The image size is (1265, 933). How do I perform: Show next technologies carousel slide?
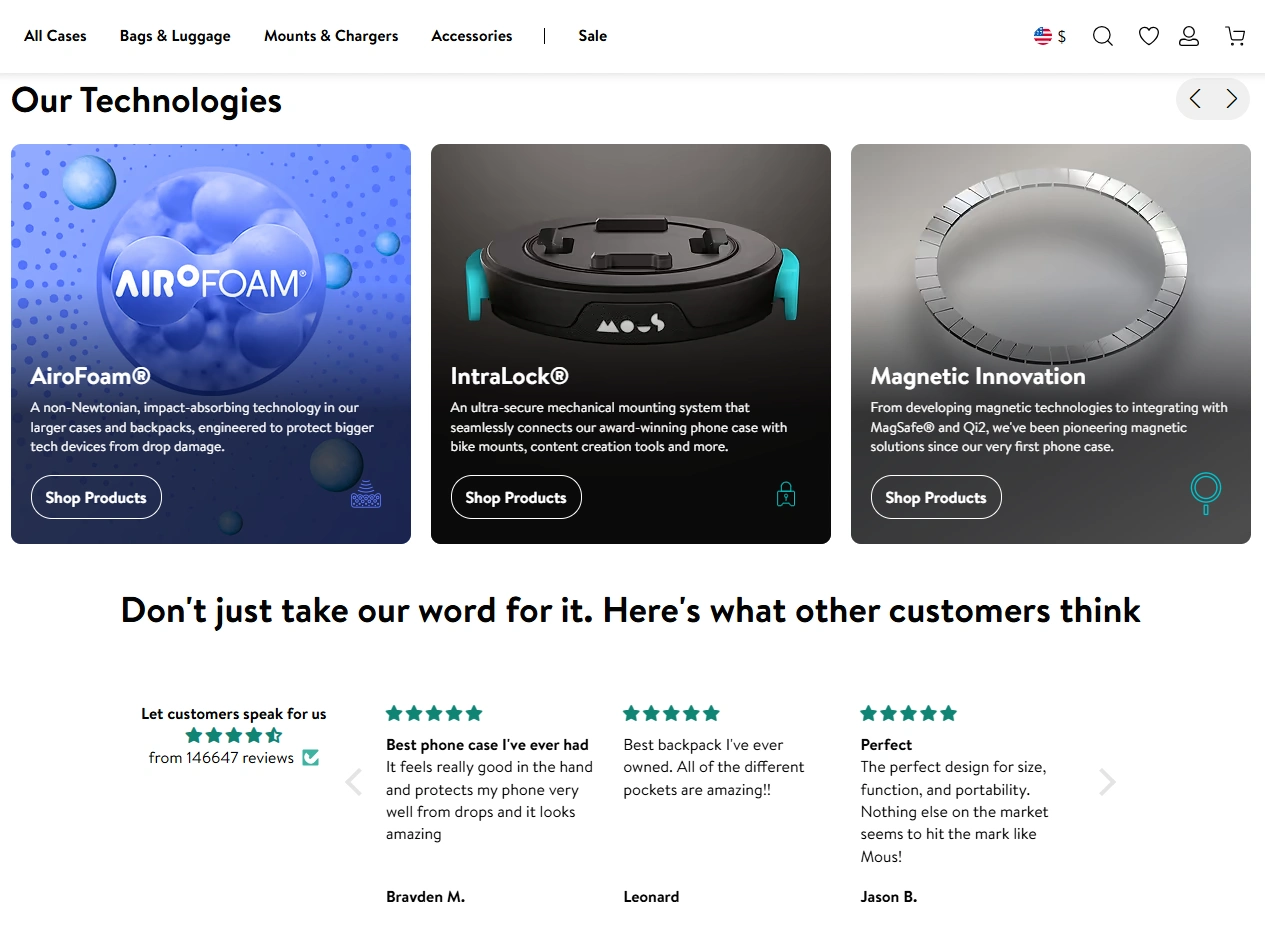(x=1231, y=99)
